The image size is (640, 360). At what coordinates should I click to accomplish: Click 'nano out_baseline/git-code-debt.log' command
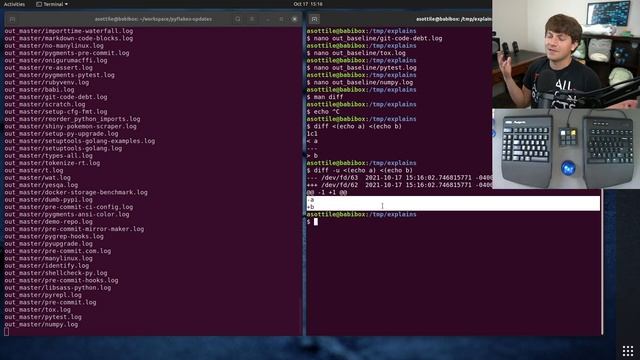tap(378, 38)
